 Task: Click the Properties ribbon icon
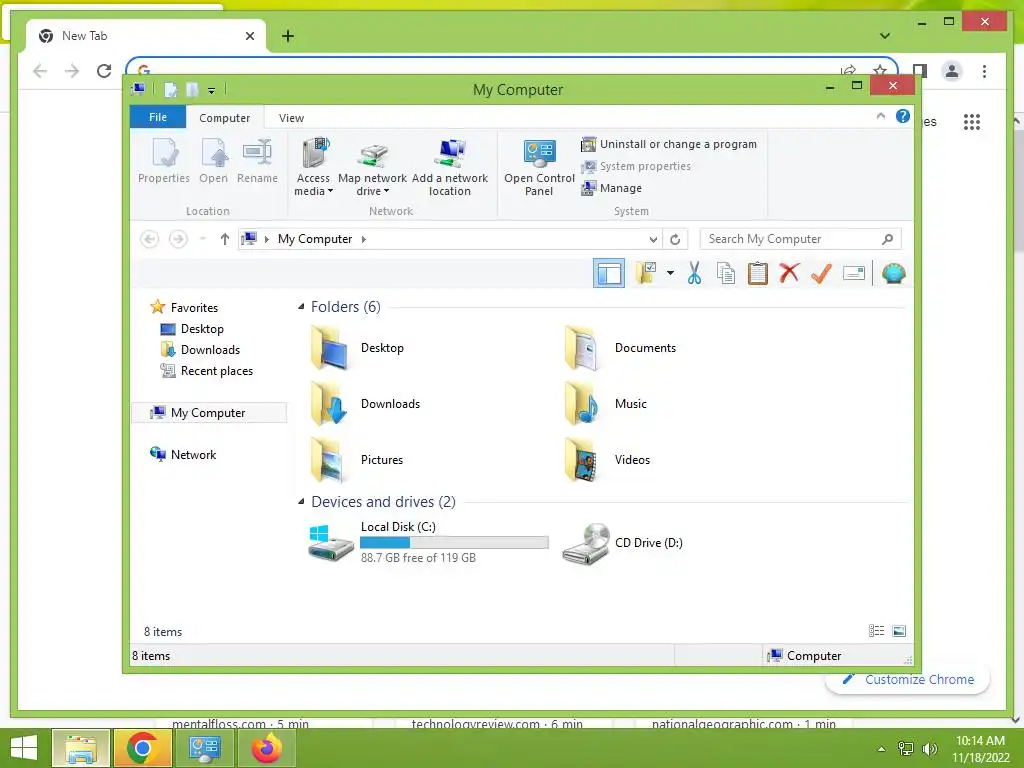164,161
